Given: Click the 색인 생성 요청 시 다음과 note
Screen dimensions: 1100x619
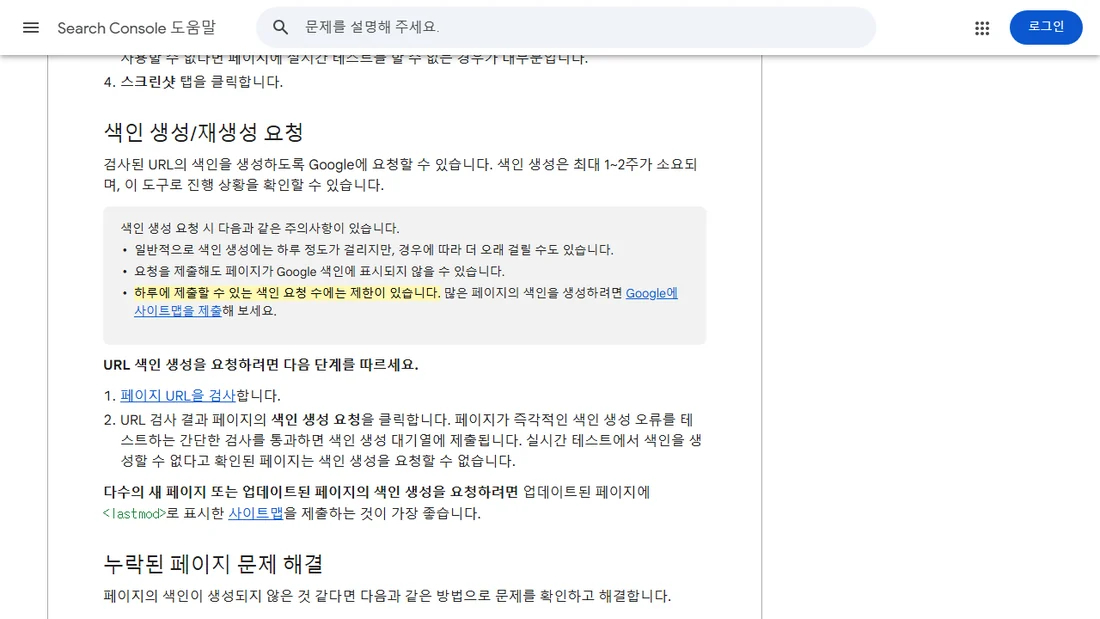Looking at the screenshot, I should click(x=260, y=228).
